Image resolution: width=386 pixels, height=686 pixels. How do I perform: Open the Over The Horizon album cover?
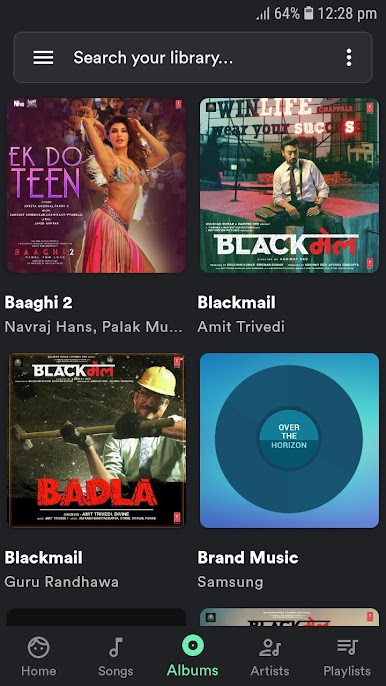(x=289, y=440)
